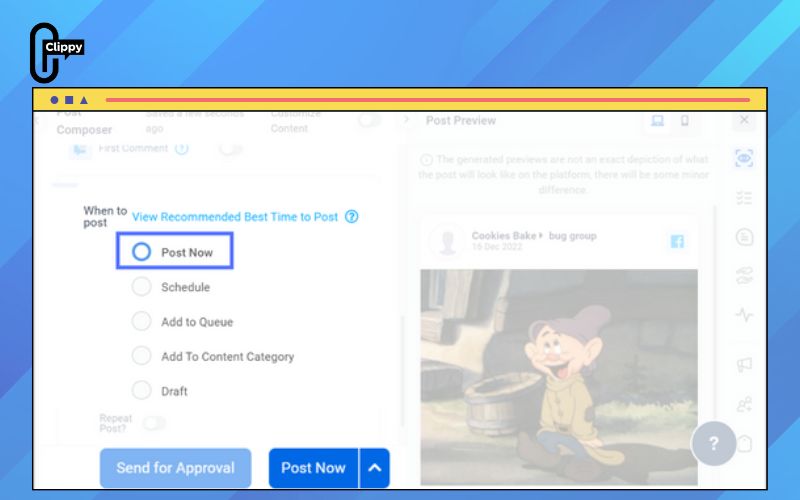The image size is (800, 500).
Task: Choose the Add to Queue option
Action: click(x=141, y=321)
